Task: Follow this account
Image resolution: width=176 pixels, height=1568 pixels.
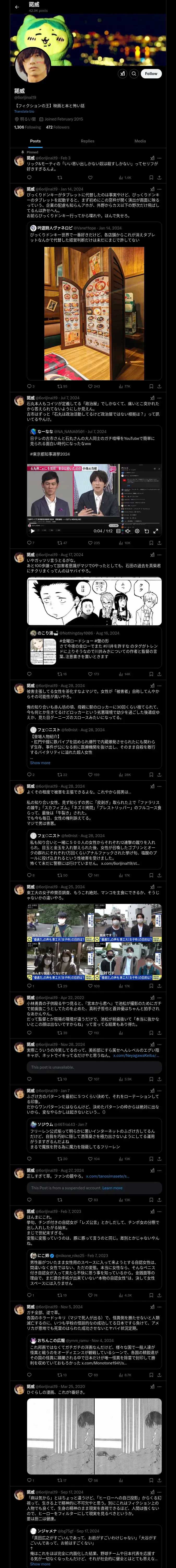Action: point(151,73)
